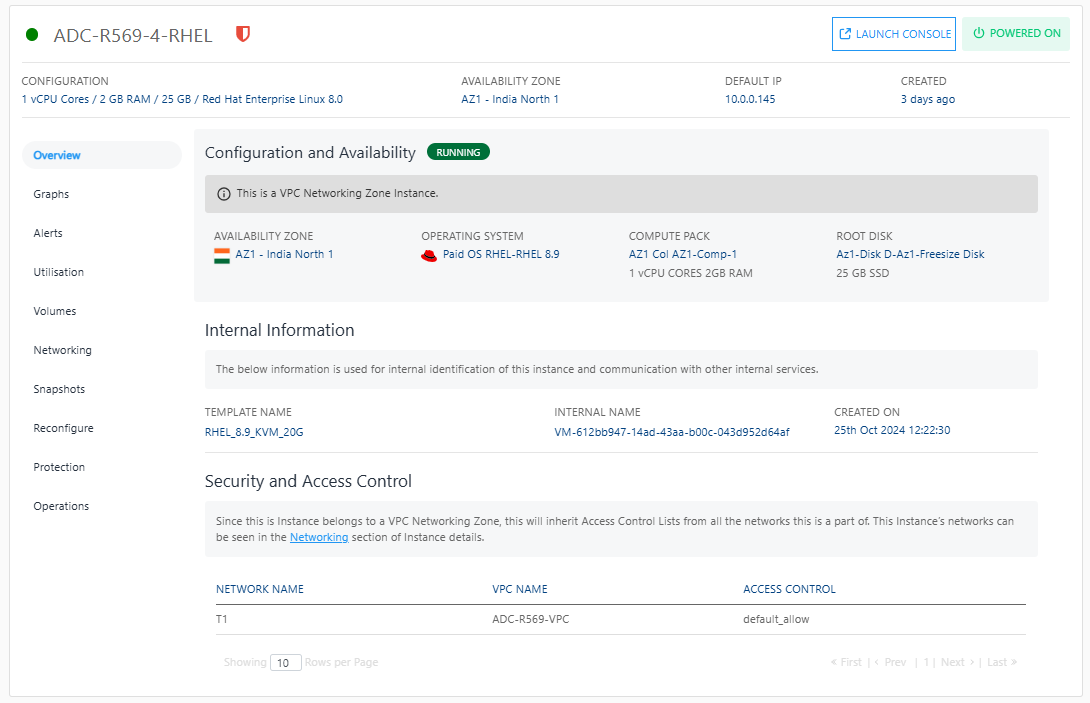Click the Red Hat logo next to Paid OS RHEL-RHEL 8.9
The height and width of the screenshot is (703, 1090).
click(x=428, y=254)
